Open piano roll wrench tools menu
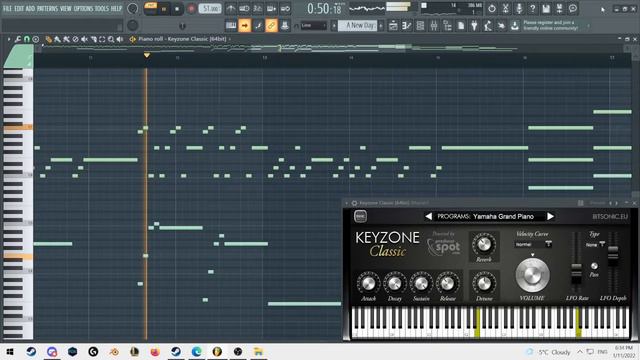640x360 pixels. click(x=18, y=39)
